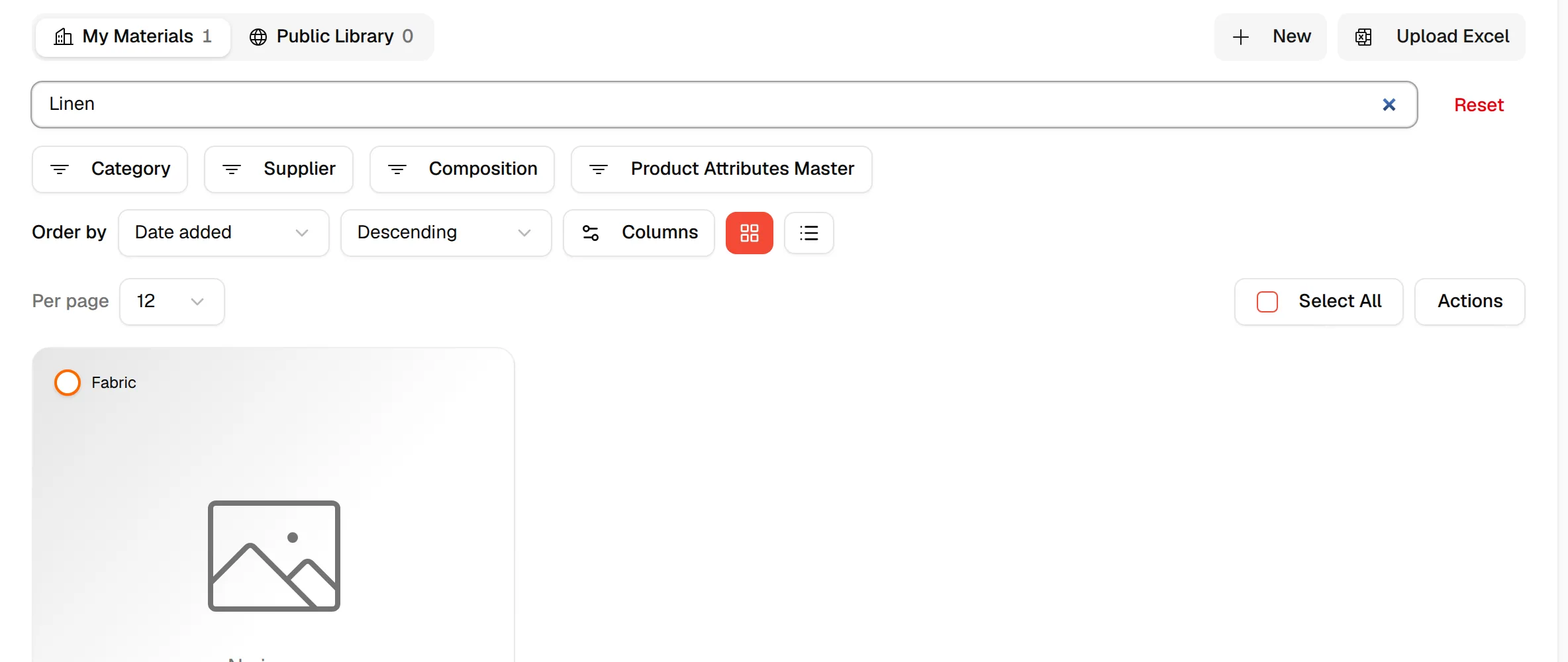
Task: Open the Product Attributes Master filter
Action: (722, 169)
